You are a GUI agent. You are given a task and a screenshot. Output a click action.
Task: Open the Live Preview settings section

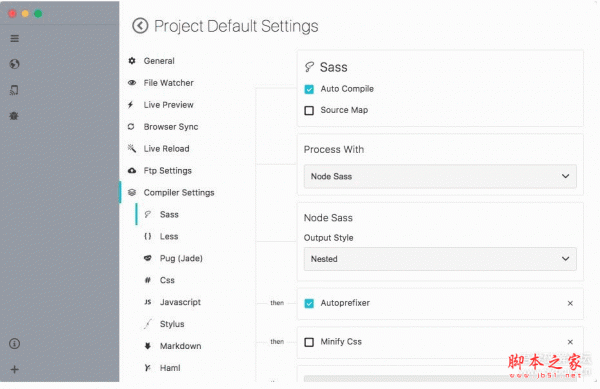click(x=169, y=105)
